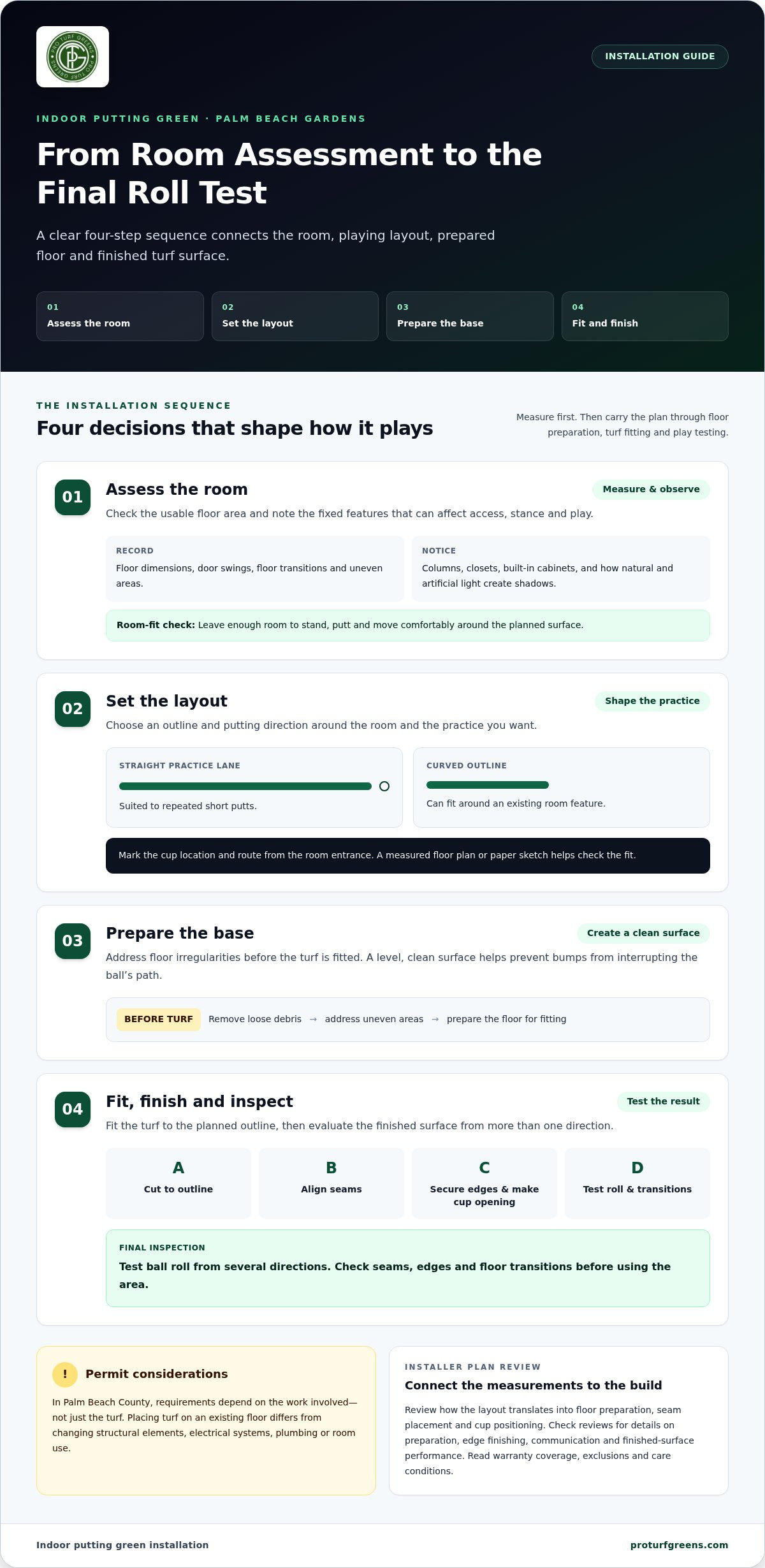
Task: Click the Pro Turf Greens logo
Action: point(73,57)
